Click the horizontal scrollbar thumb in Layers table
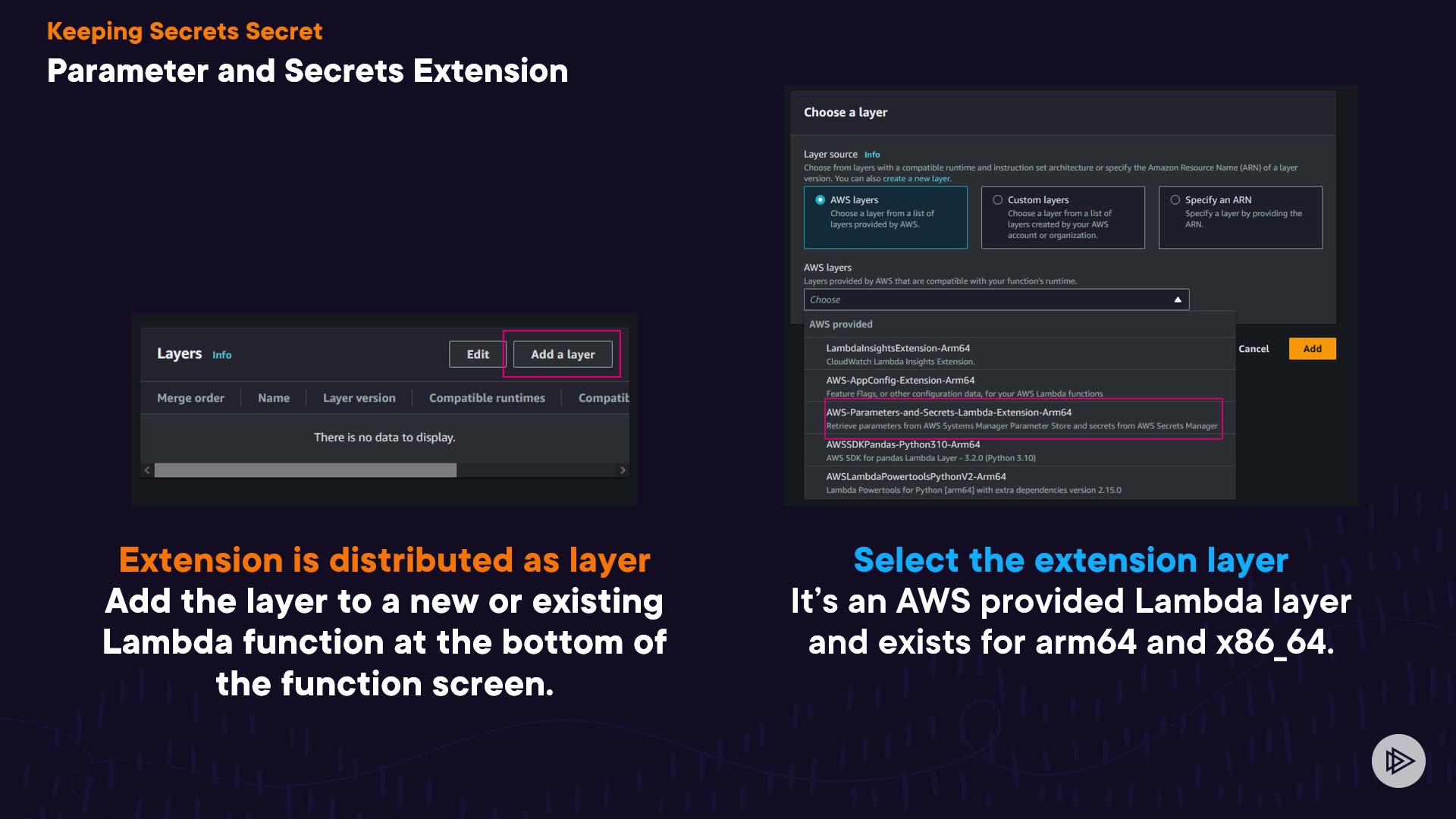 [x=305, y=470]
